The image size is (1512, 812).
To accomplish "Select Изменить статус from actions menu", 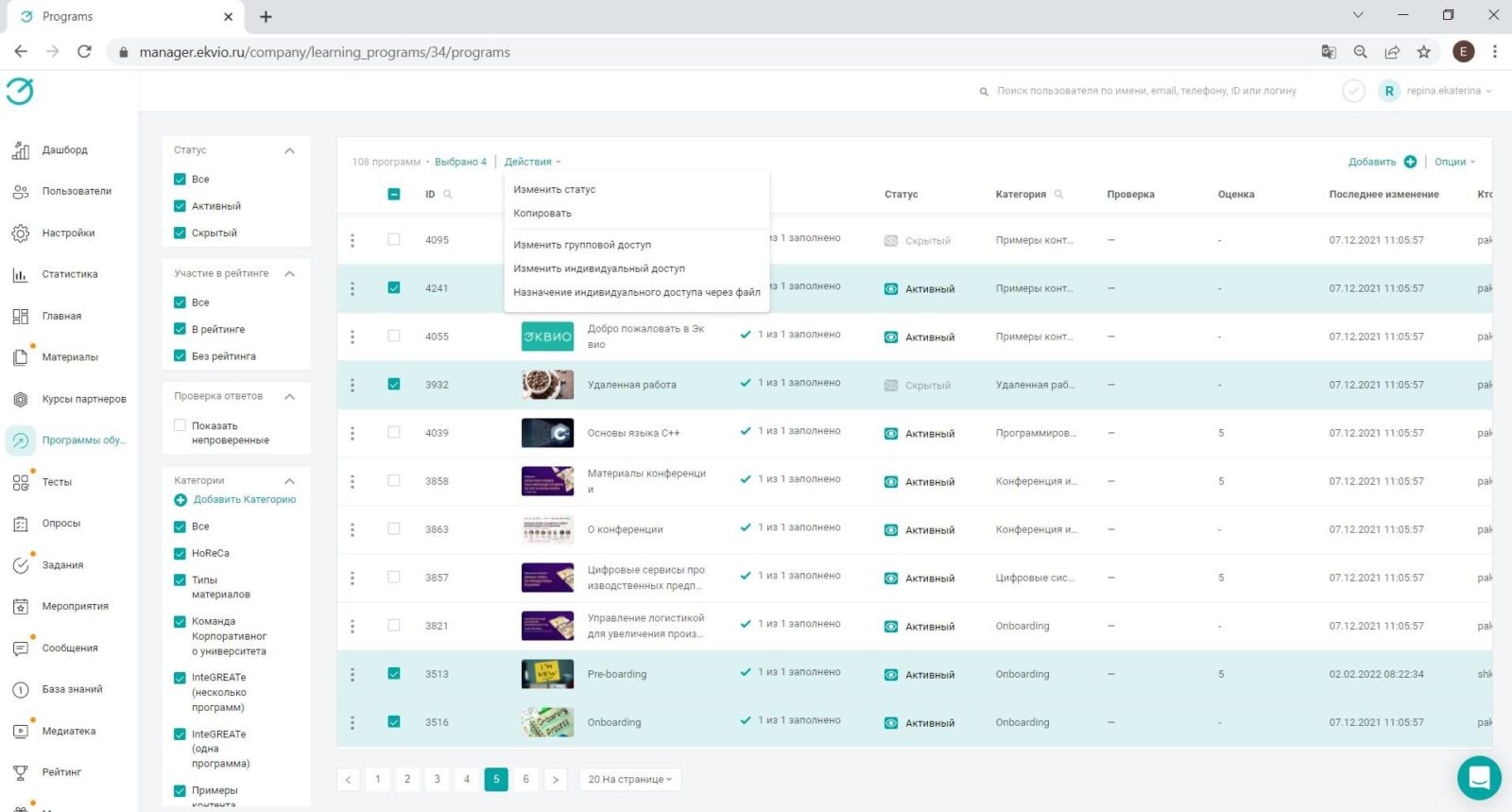I will pos(555,190).
